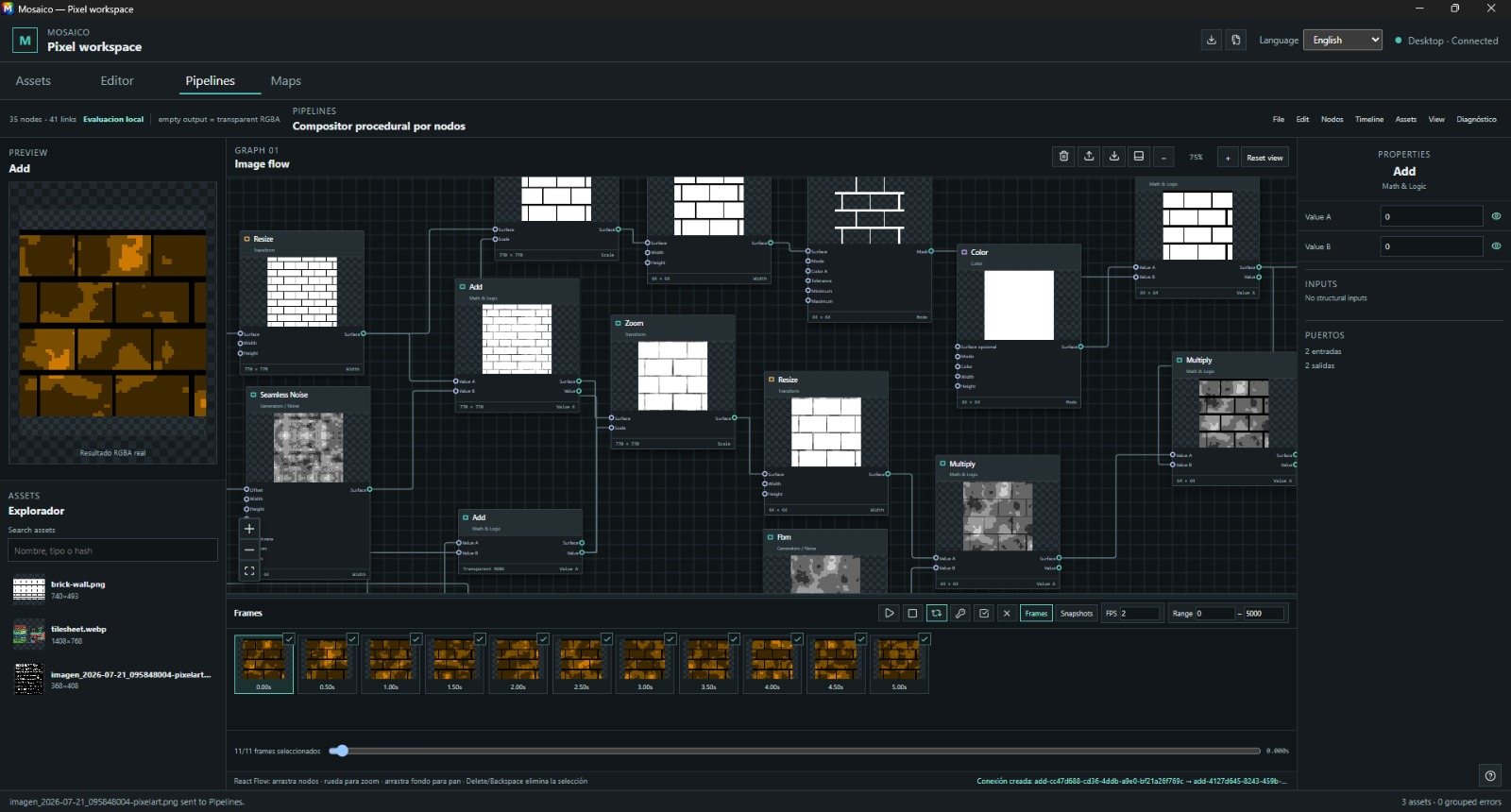Screen dimensions: 1511x812
Task: Uncheck the 3.00s frame checkbox
Action: pos(671,639)
